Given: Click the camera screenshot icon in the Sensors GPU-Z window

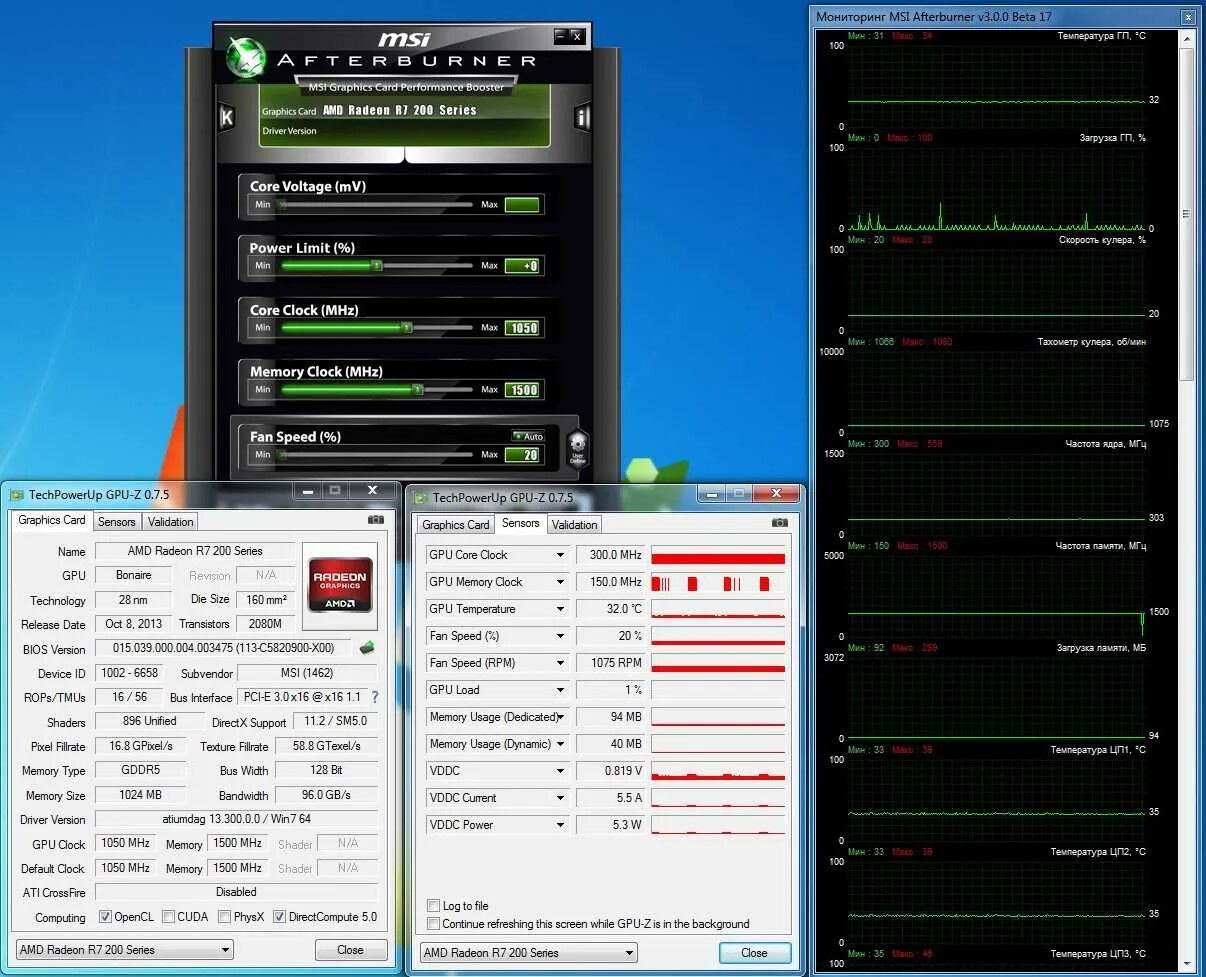Looking at the screenshot, I should pyautogui.click(x=779, y=522).
